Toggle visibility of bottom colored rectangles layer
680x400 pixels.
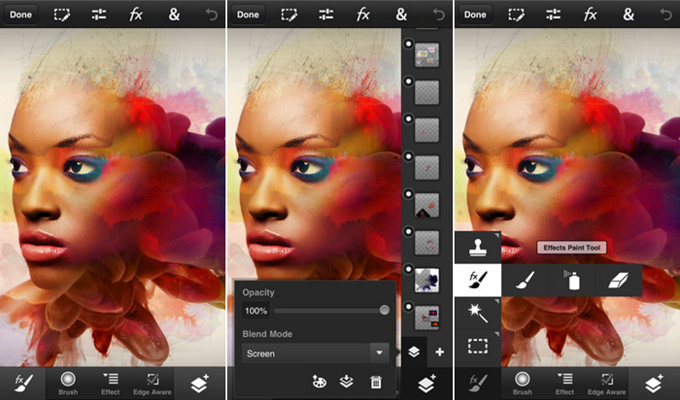[x=408, y=307]
